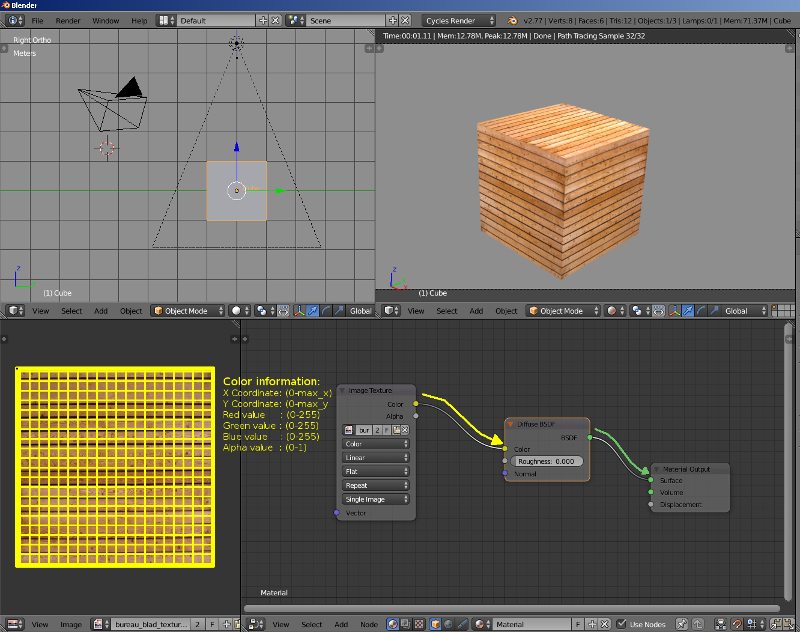
Task: Adjust the Roughness slider in the Diffuse BSDF node
Action: click(546, 461)
